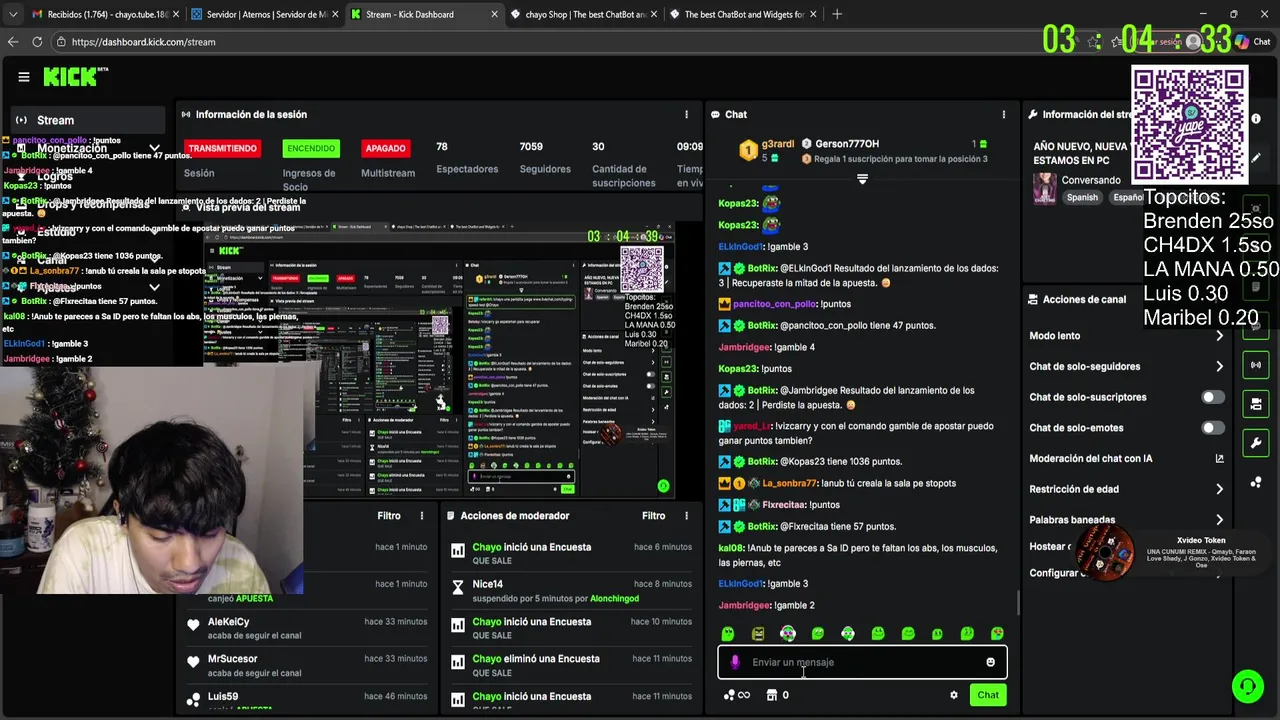Reload the page with browser refresh button
The height and width of the screenshot is (720, 1280).
(37, 42)
